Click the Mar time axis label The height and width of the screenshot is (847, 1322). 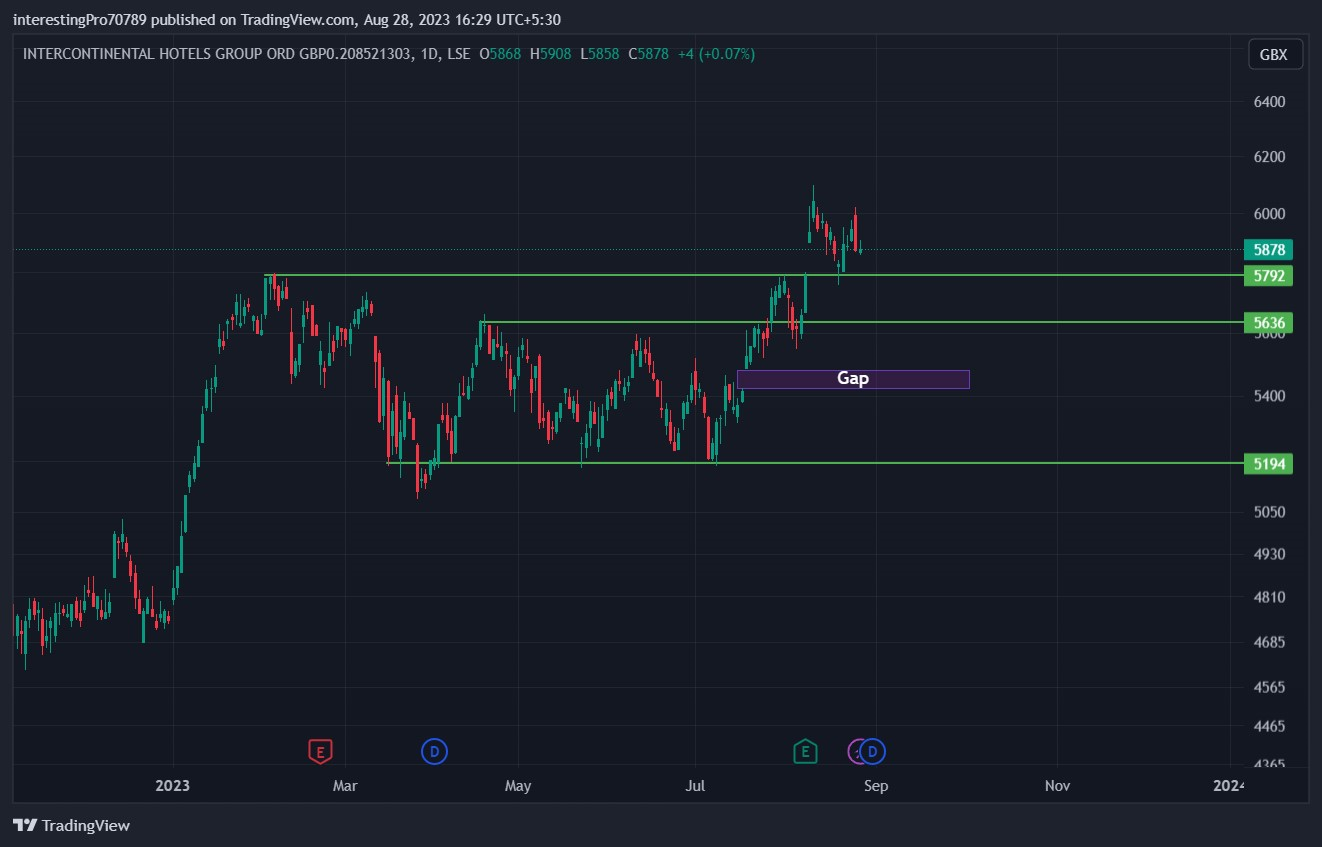click(x=345, y=786)
